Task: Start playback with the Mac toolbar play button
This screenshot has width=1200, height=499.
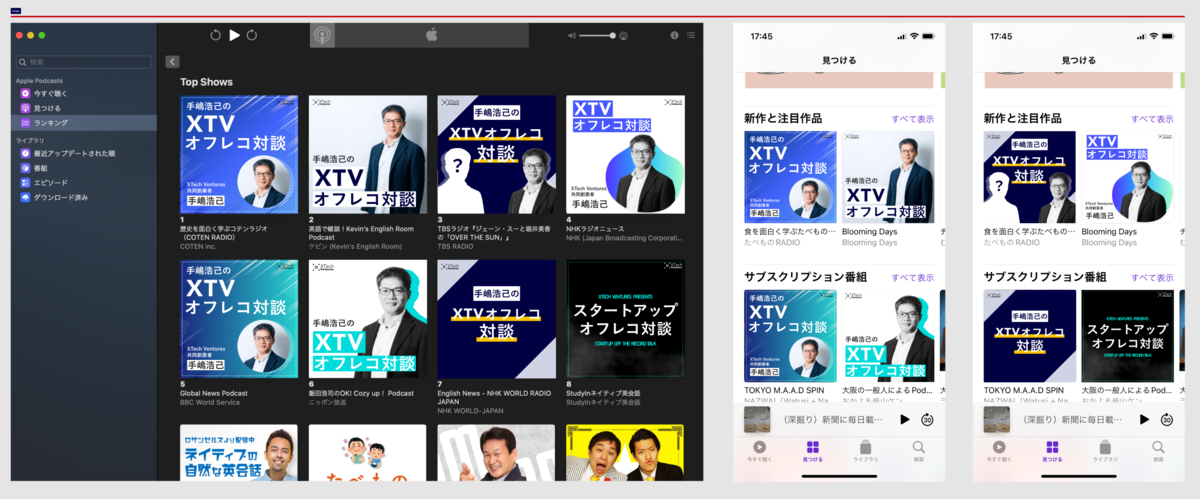Action: click(234, 35)
